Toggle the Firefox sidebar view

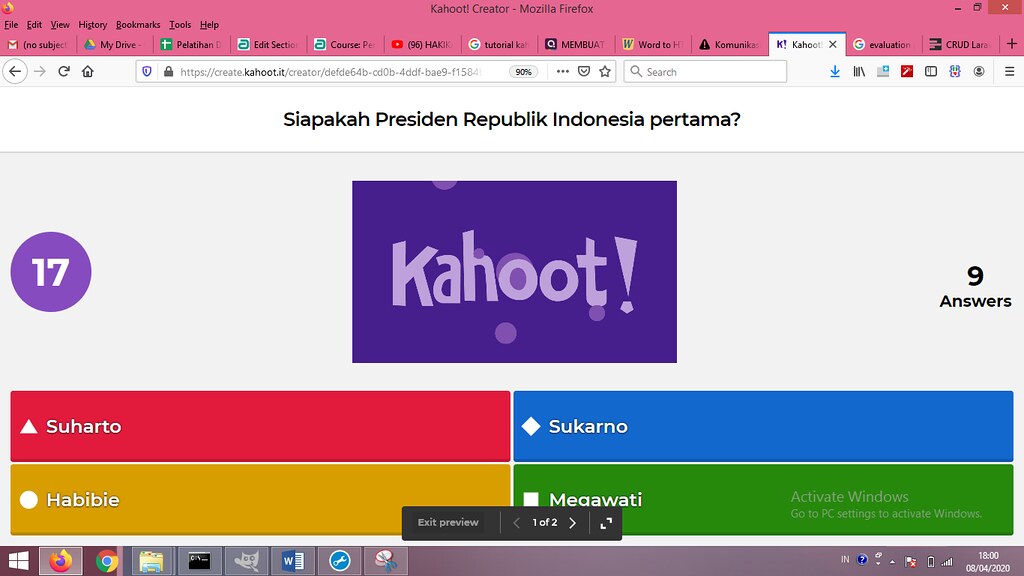coord(931,72)
